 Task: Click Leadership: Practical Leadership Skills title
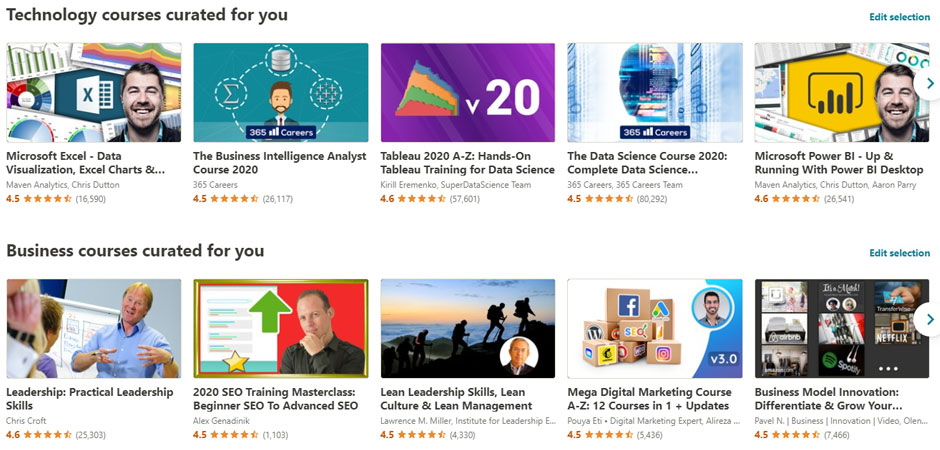90,399
